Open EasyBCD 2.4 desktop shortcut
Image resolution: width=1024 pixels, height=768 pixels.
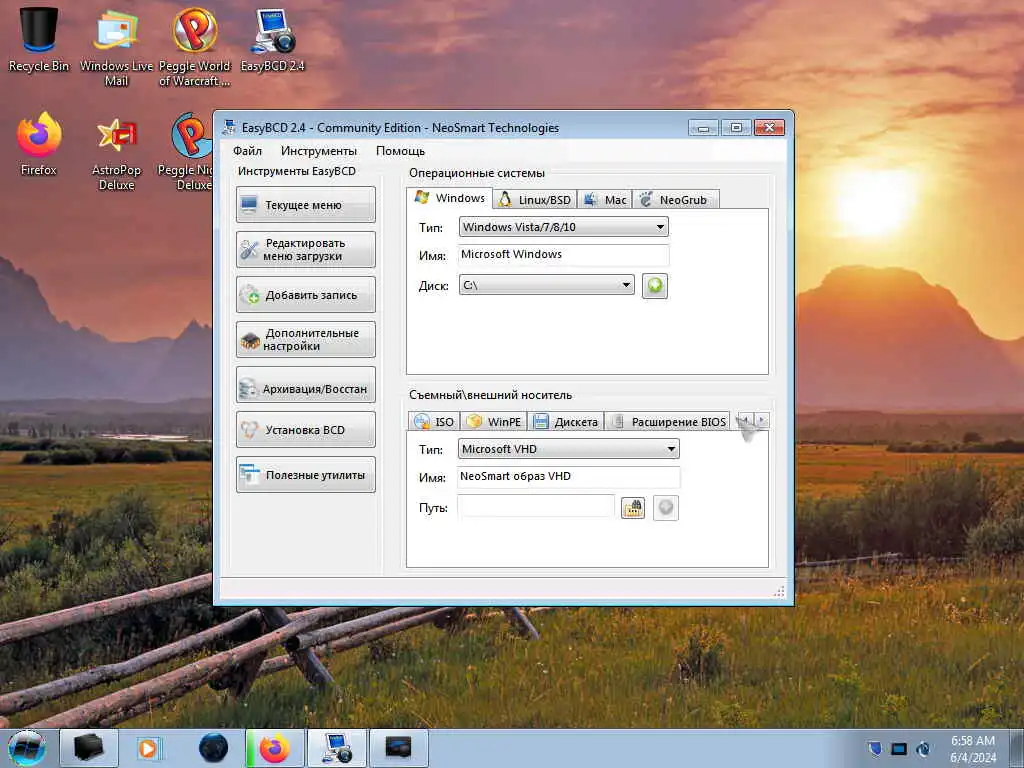[x=272, y=39]
